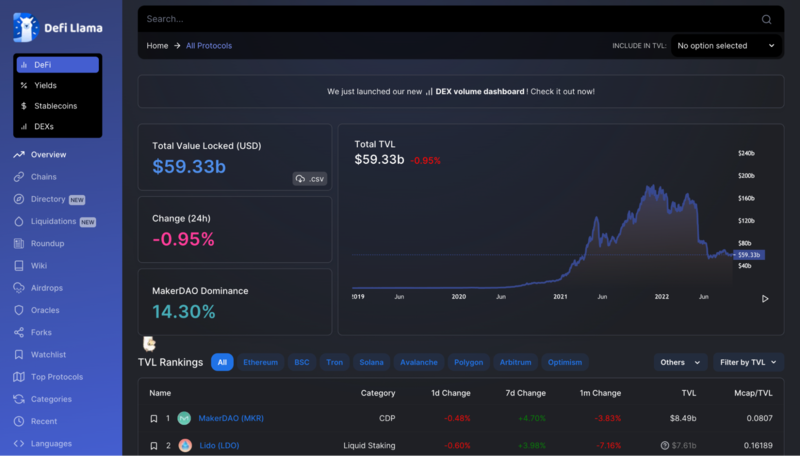Screen dimensions: 800x456
Task: Open the Filter by TVL dropdown
Action: coord(748,362)
